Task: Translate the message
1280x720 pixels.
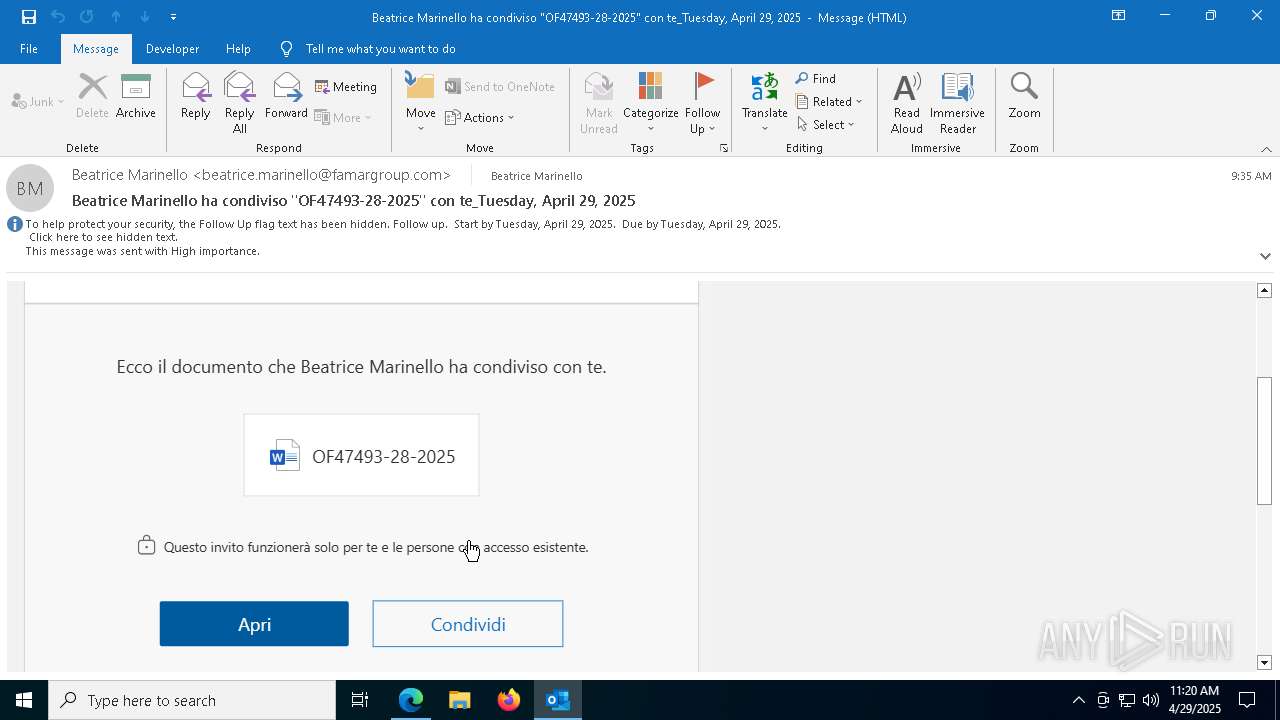Action: (765, 102)
